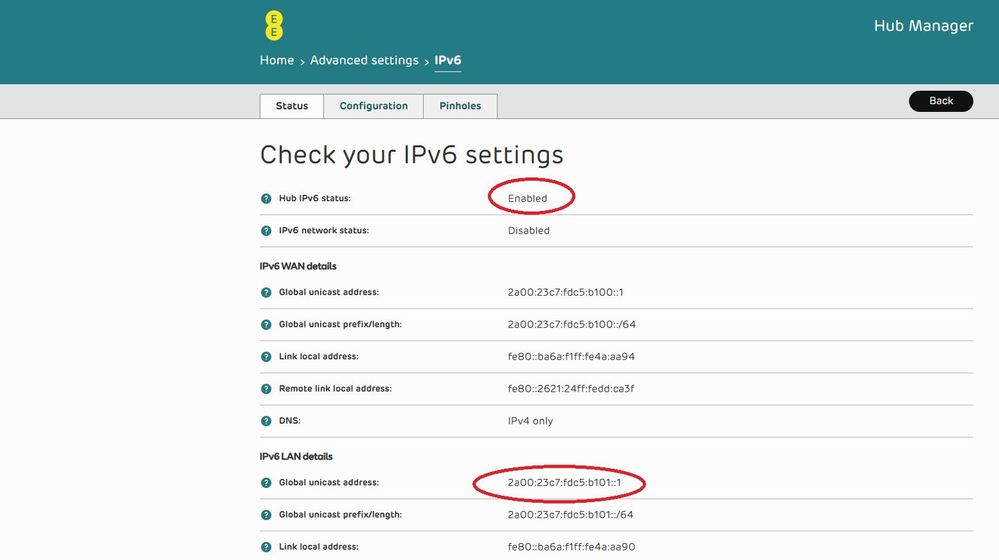This screenshot has height=560, width=999.
Task: Click the EE logo
Action: pyautogui.click(x=274, y=25)
